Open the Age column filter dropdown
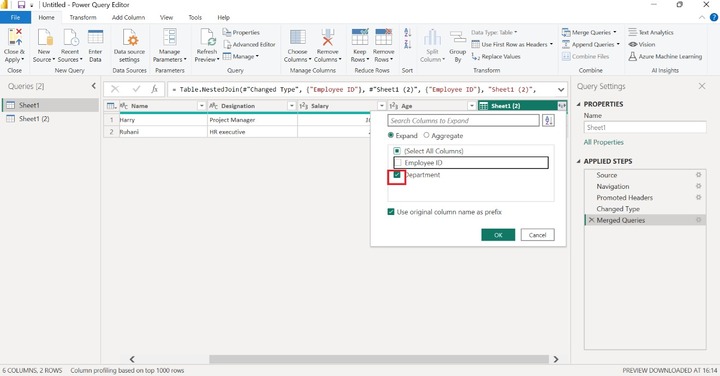 click(471, 106)
